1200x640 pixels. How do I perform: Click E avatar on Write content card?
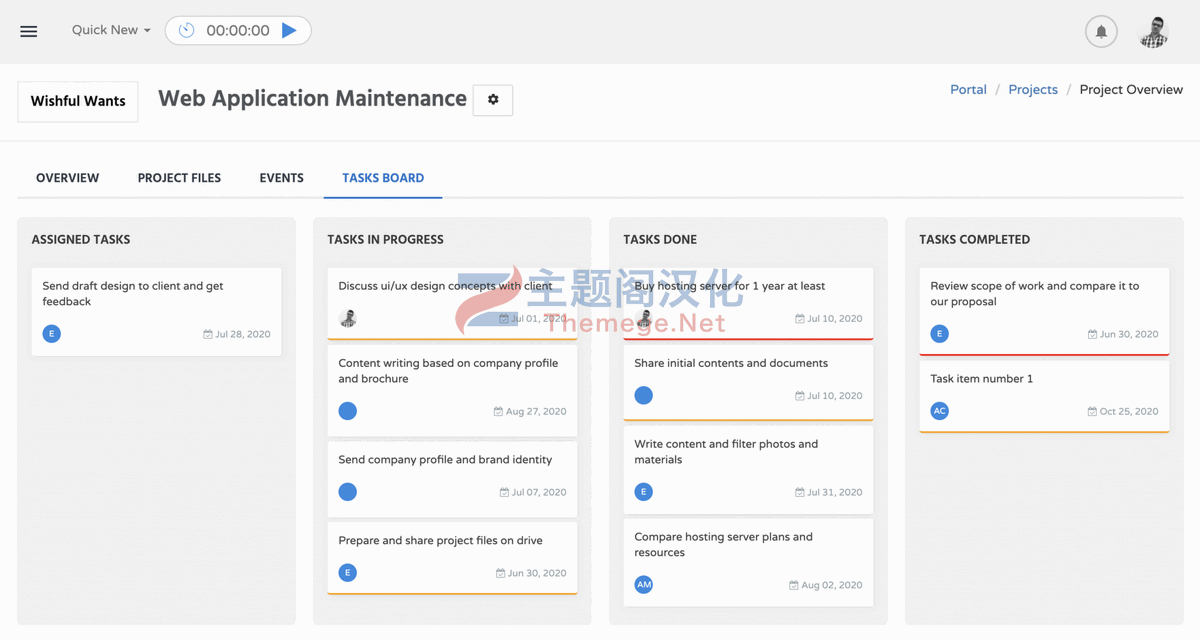[x=644, y=492]
